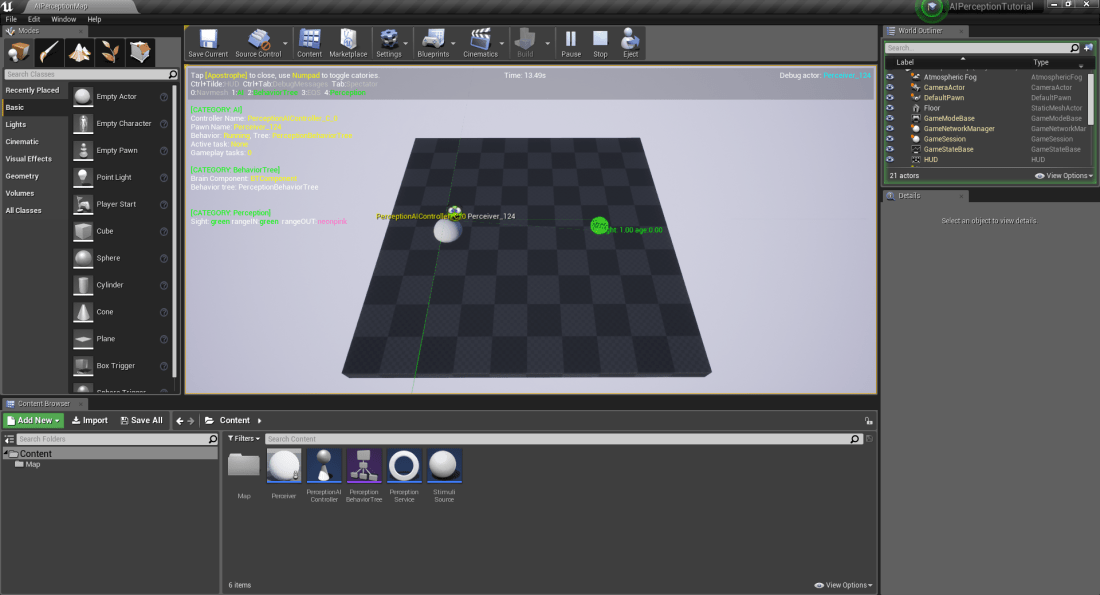Switch to Geometry editing mode
The height and width of the screenshot is (595, 1100).
pyautogui.click(x=140, y=52)
